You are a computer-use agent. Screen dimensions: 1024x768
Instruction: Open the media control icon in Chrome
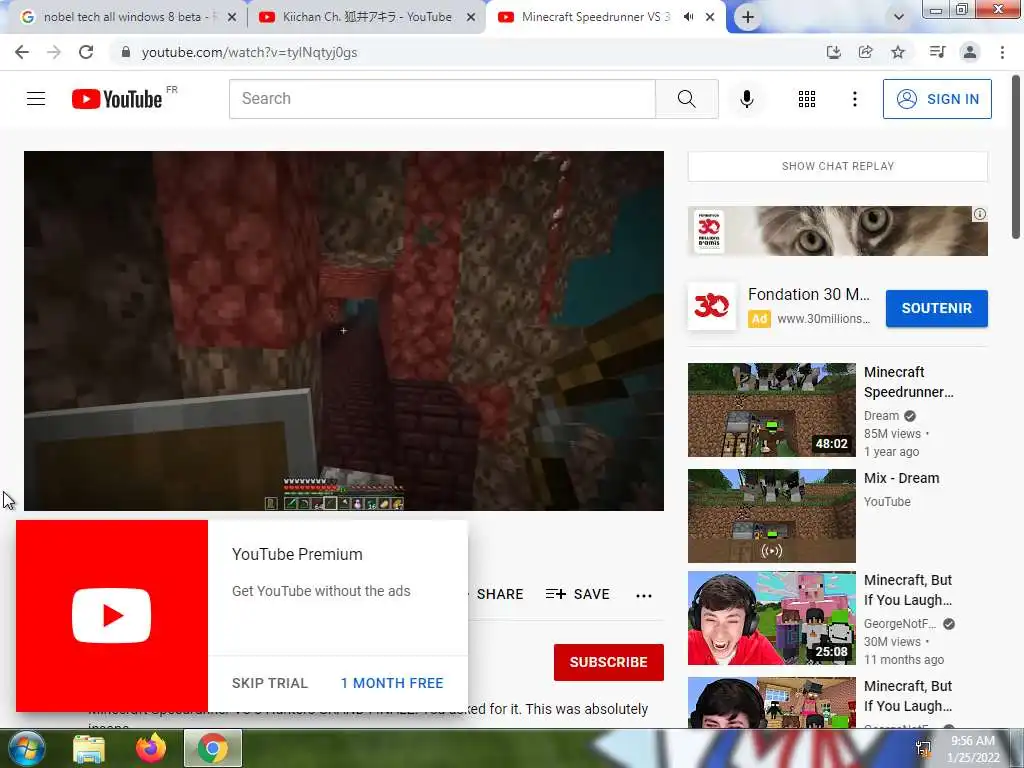pyautogui.click(x=937, y=52)
